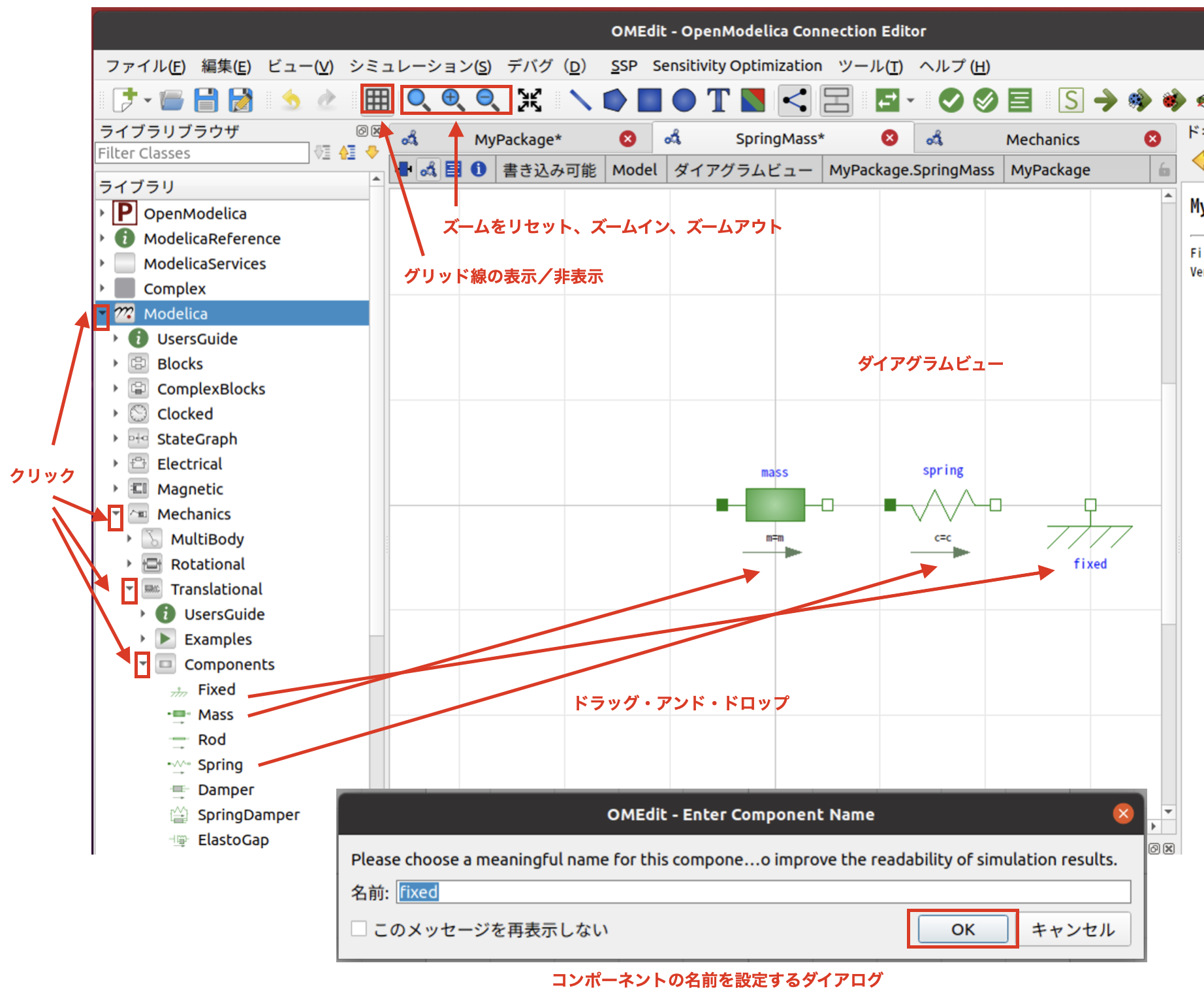Expand the Blocks tree node
This screenshot has width=1204, height=991.
[116, 364]
